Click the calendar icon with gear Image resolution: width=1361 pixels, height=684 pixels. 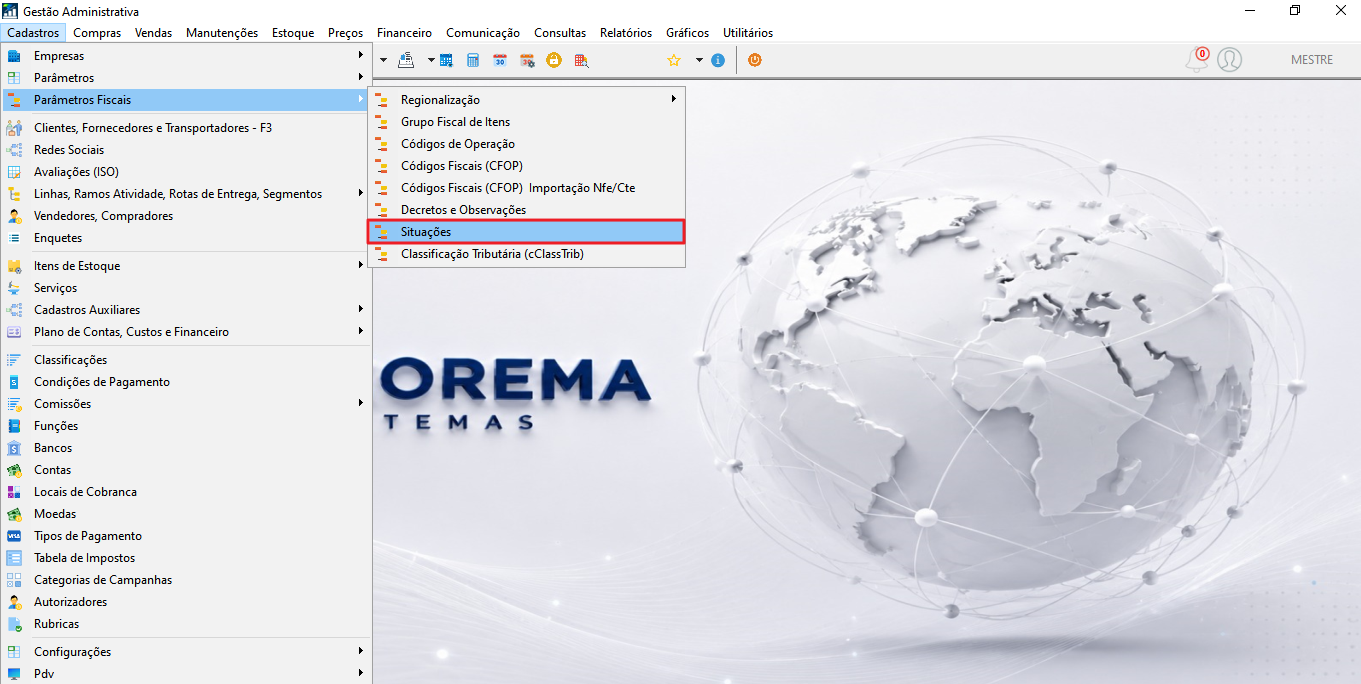[527, 60]
